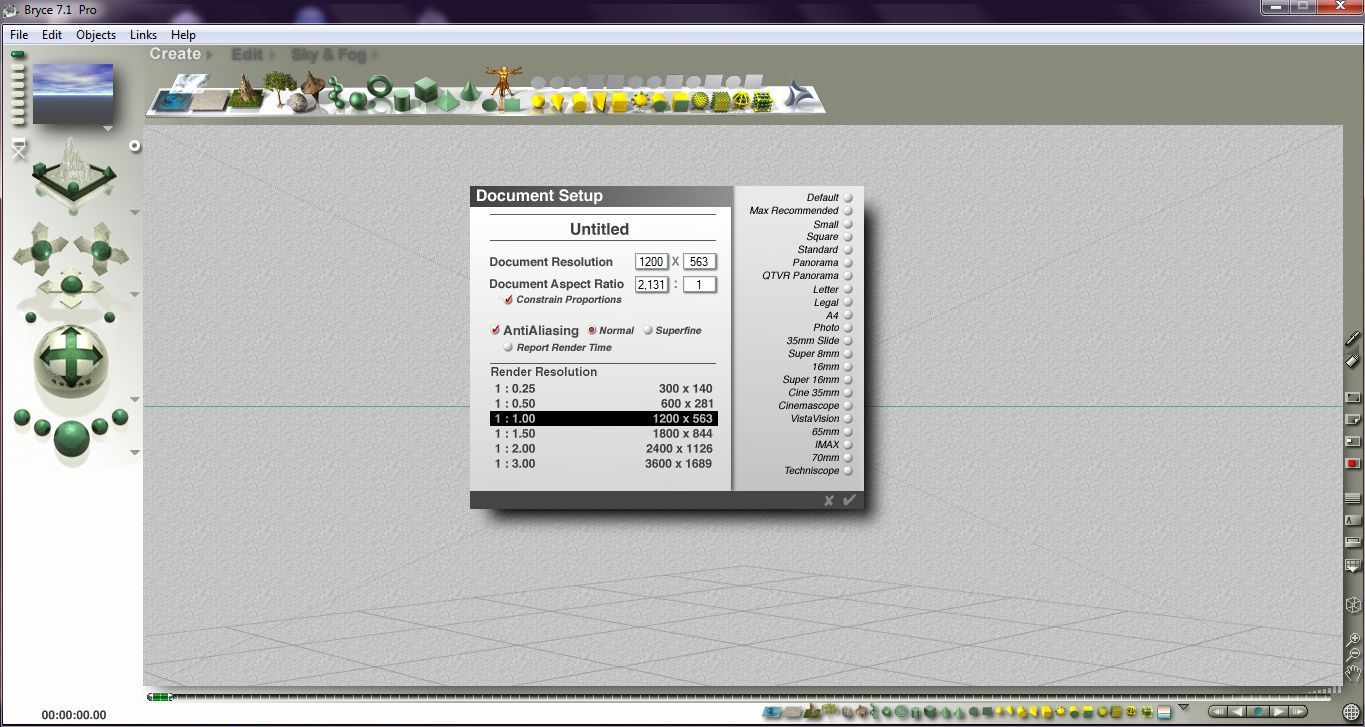Click the nano preview thumbnail
This screenshot has height=727, width=1365.
coord(73,93)
